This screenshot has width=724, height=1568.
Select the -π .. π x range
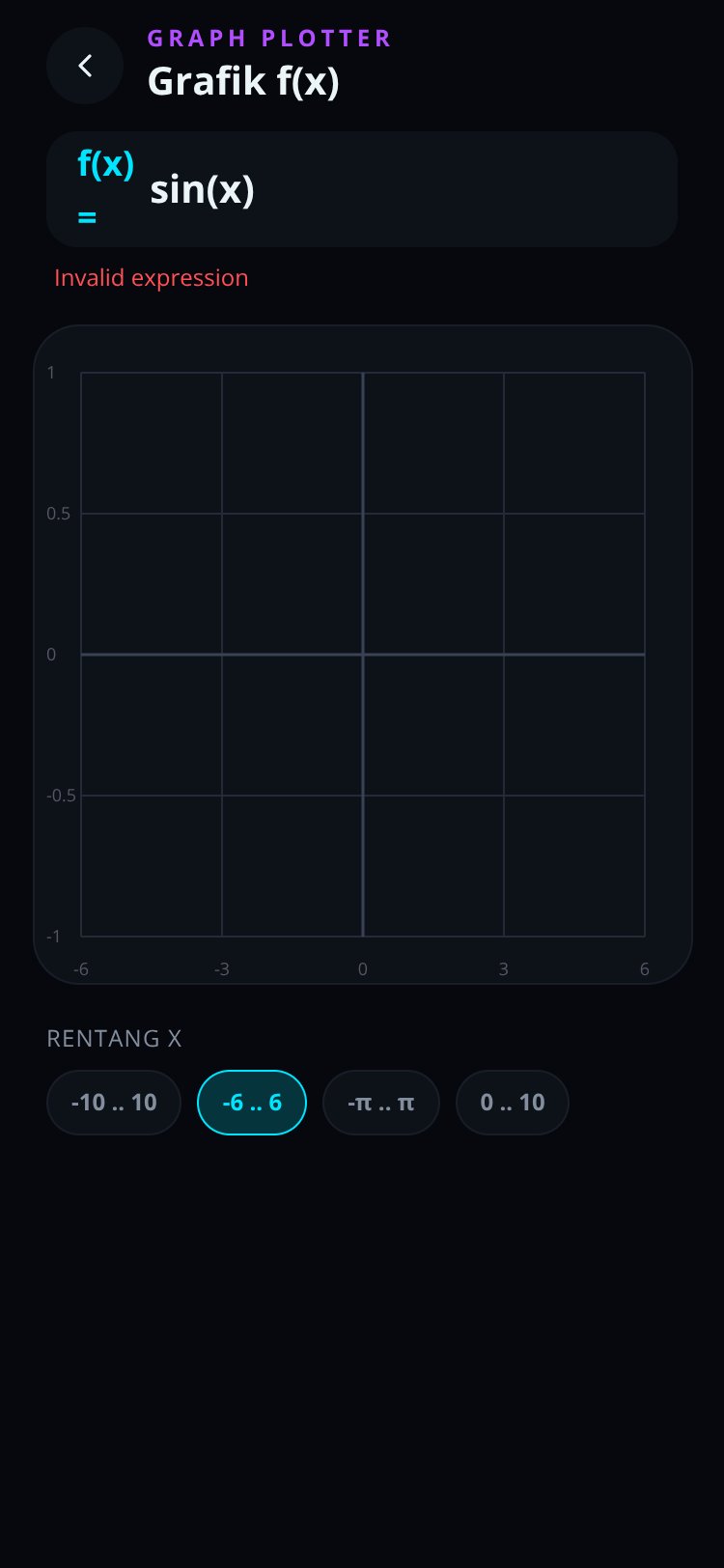pyautogui.click(x=381, y=1103)
